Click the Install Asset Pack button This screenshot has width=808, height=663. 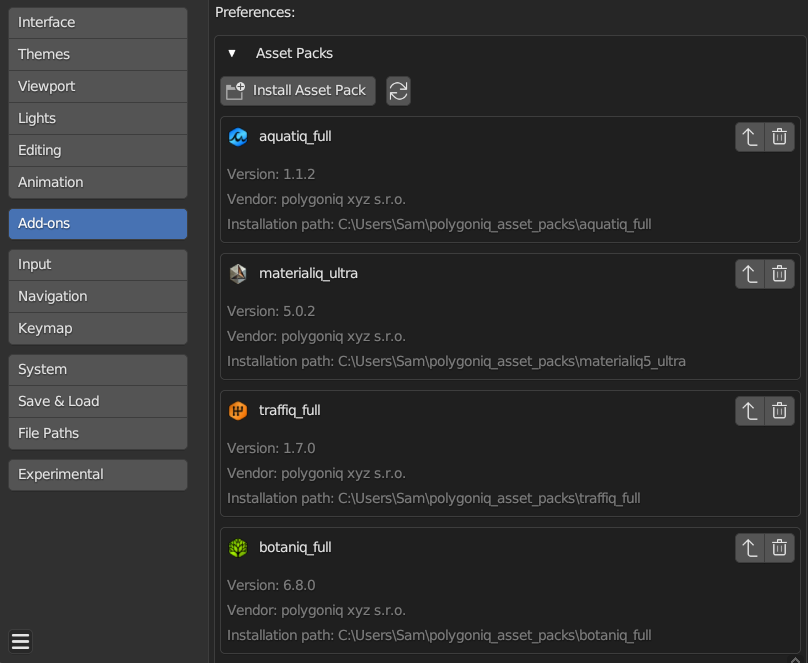pyautogui.click(x=297, y=90)
